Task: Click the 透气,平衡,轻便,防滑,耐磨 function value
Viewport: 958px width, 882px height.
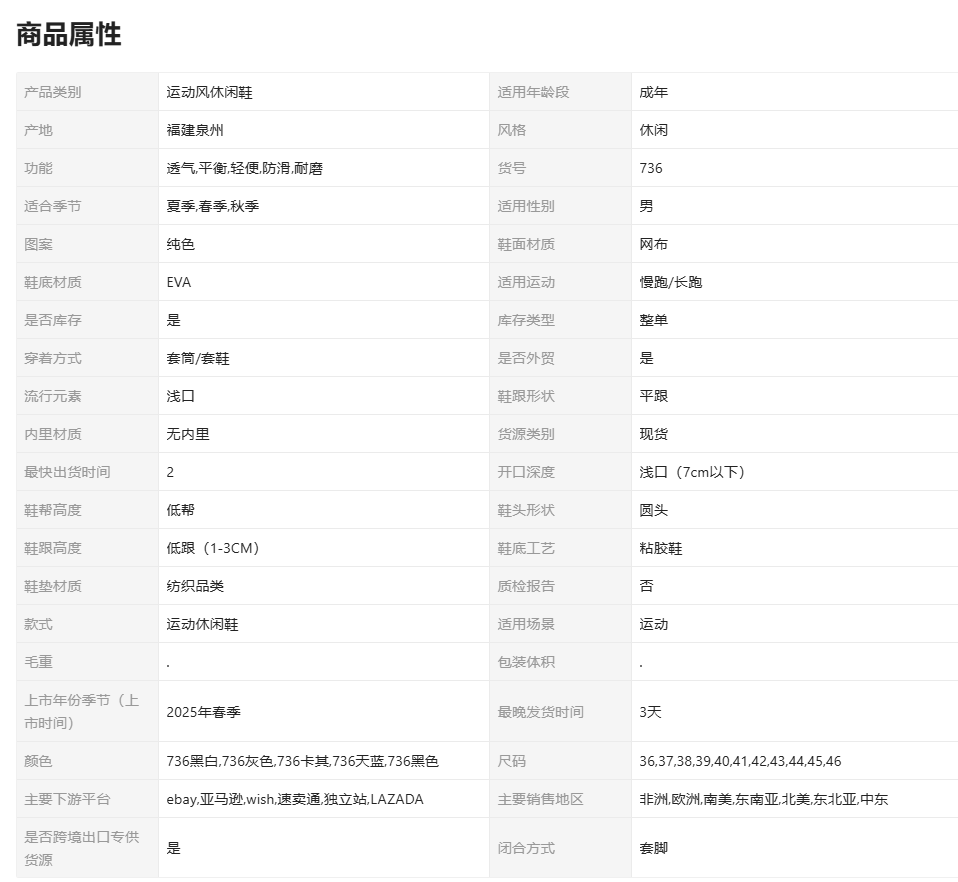Action: (244, 168)
